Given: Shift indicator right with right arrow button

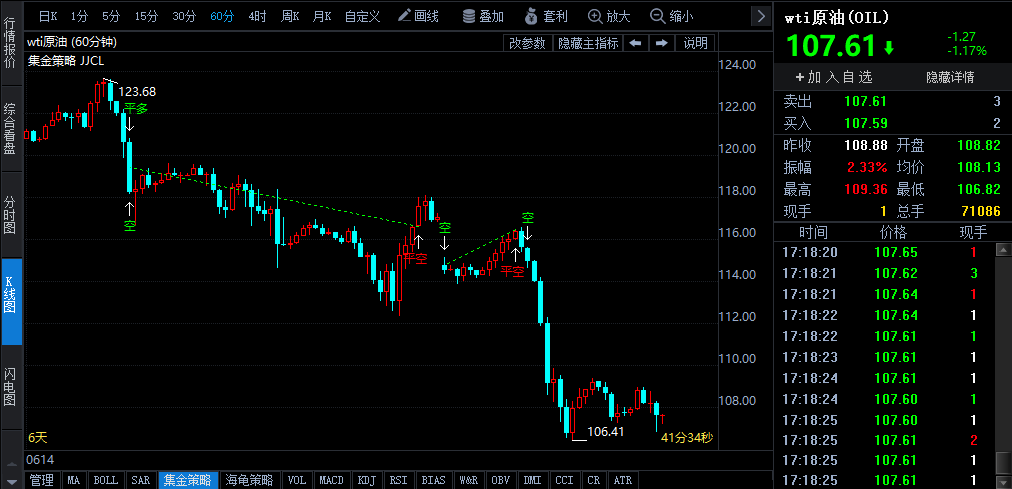Looking at the screenshot, I should coord(662,43).
